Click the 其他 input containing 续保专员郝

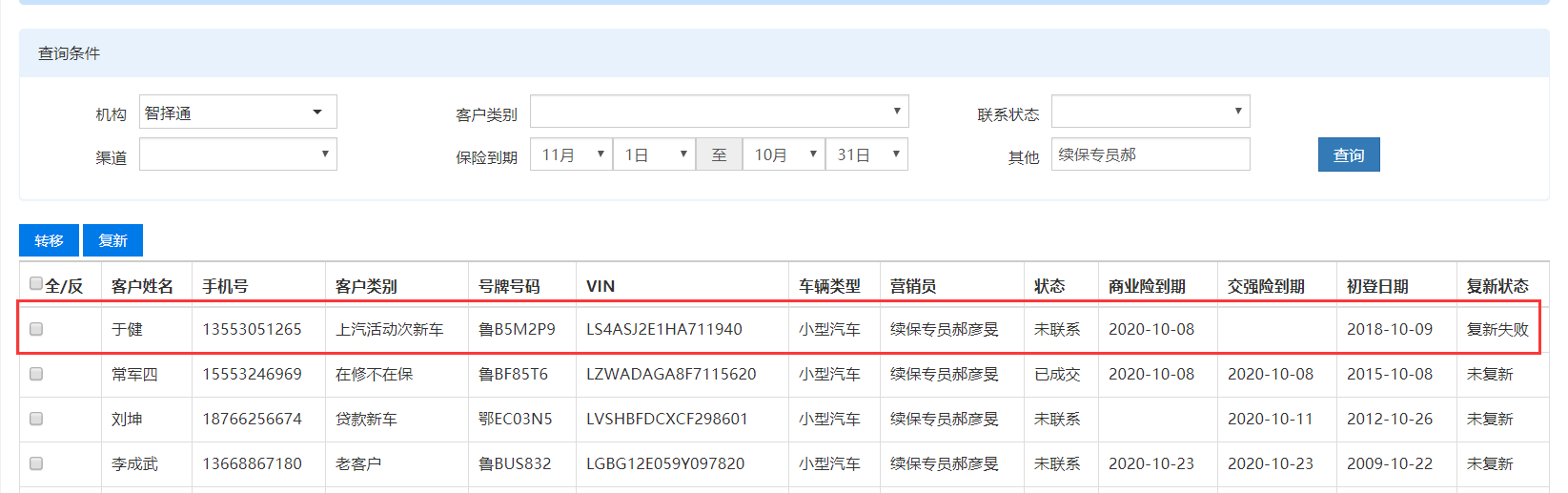click(1151, 154)
